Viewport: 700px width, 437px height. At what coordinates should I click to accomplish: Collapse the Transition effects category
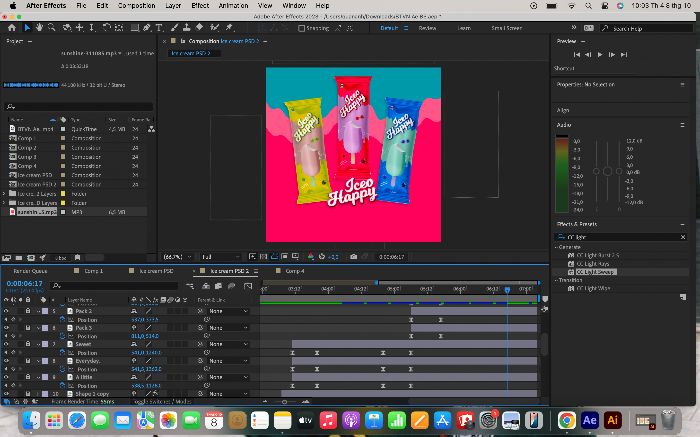(x=557, y=280)
